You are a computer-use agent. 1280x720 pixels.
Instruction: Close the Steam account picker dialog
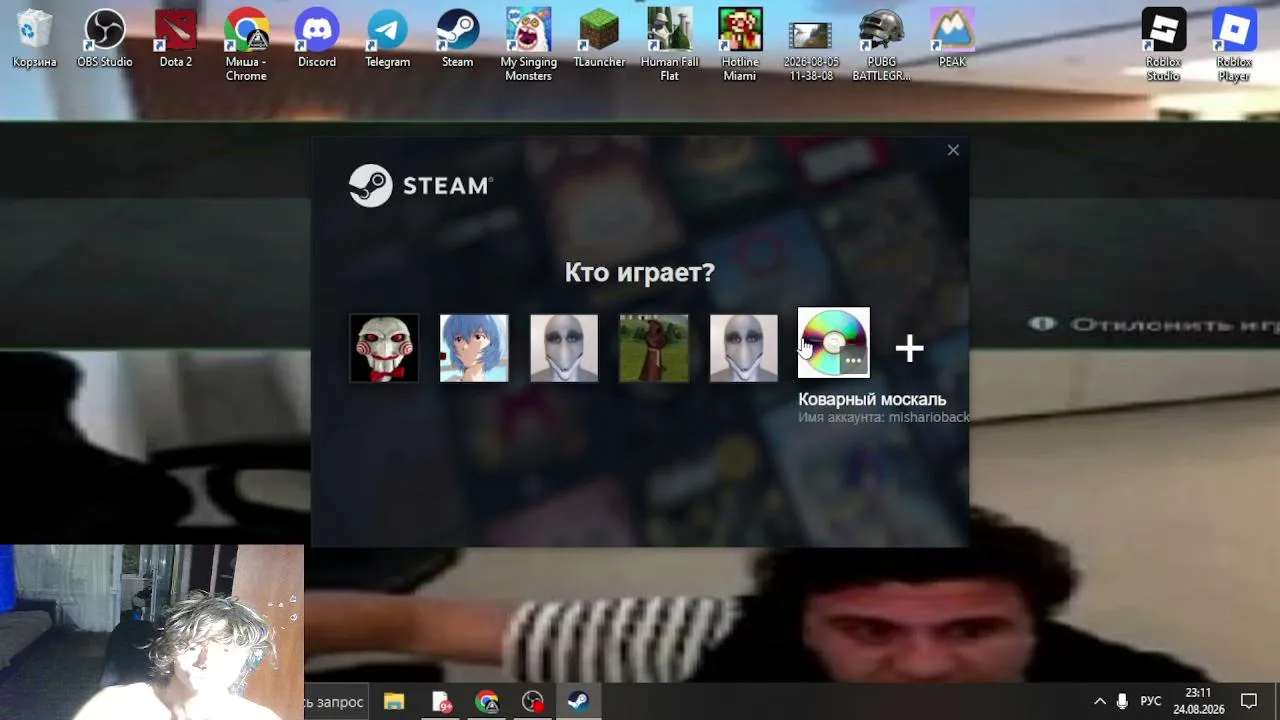(953, 150)
